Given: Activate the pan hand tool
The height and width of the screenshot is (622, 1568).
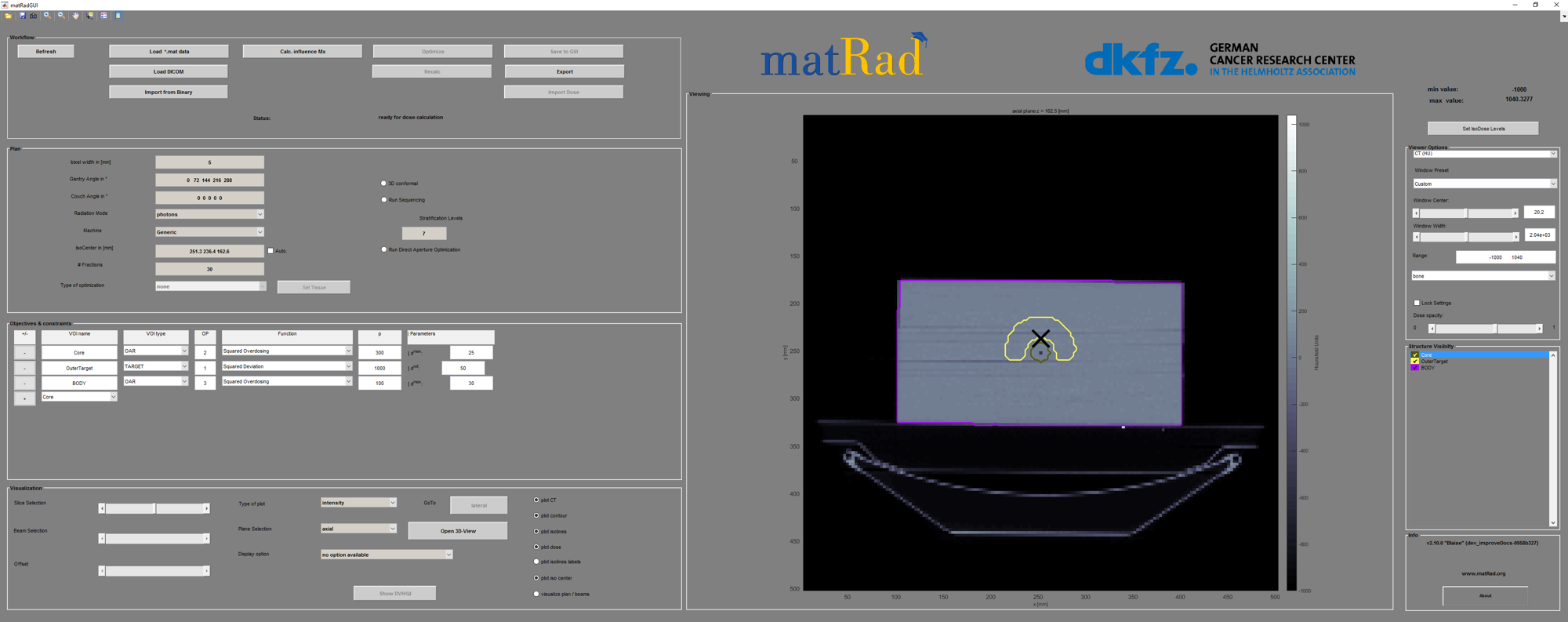Looking at the screenshot, I should tap(76, 16).
